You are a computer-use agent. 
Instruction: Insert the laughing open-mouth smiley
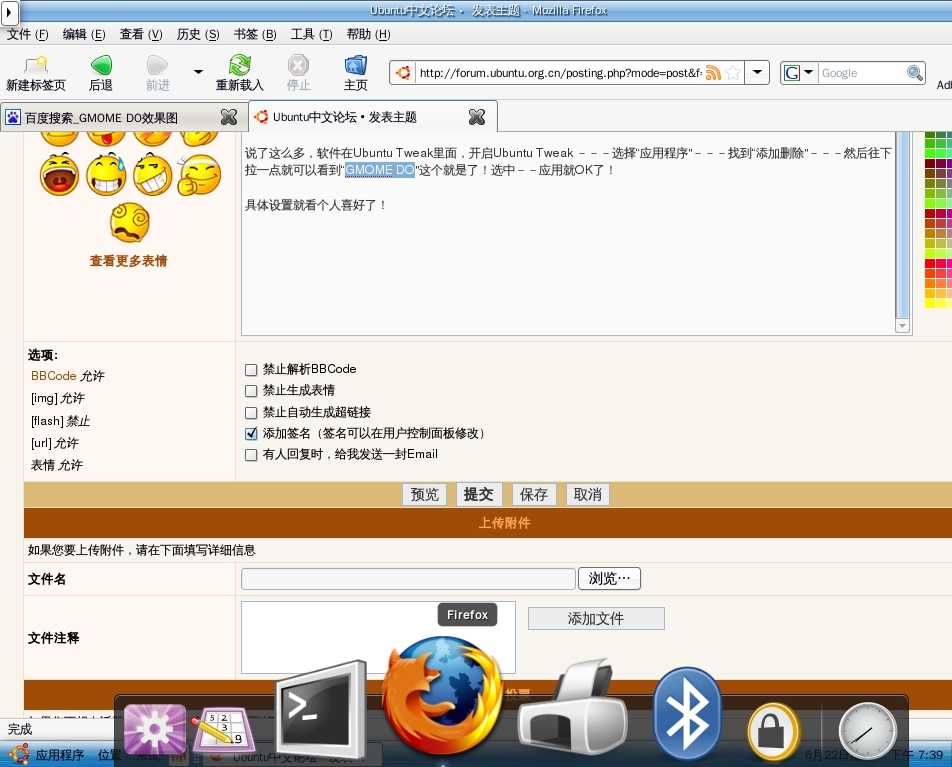[59, 175]
